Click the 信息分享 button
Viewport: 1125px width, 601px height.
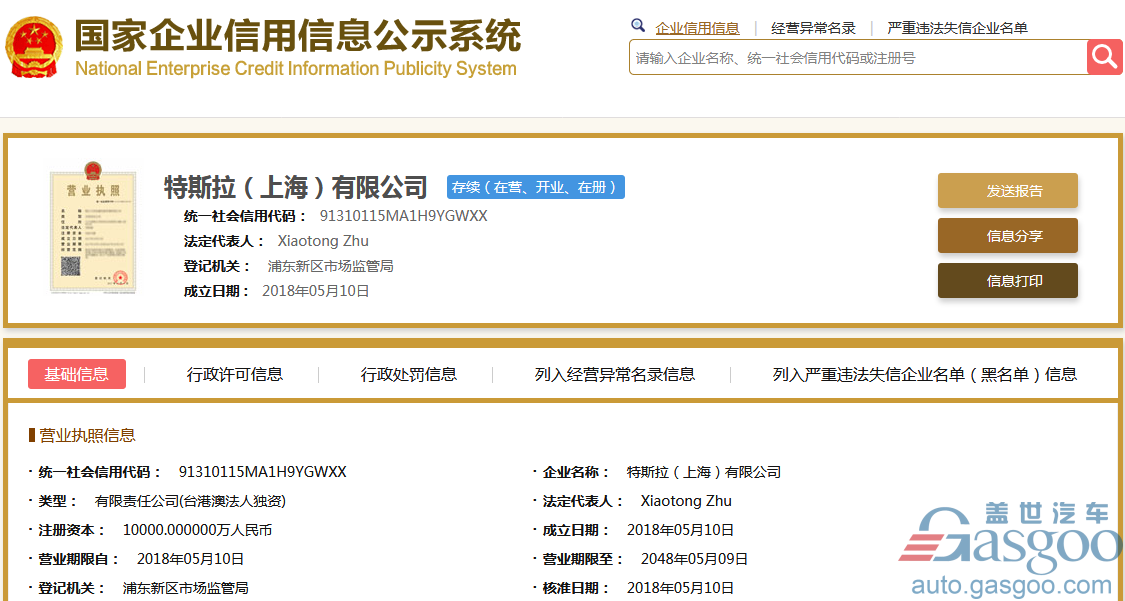pos(1007,236)
